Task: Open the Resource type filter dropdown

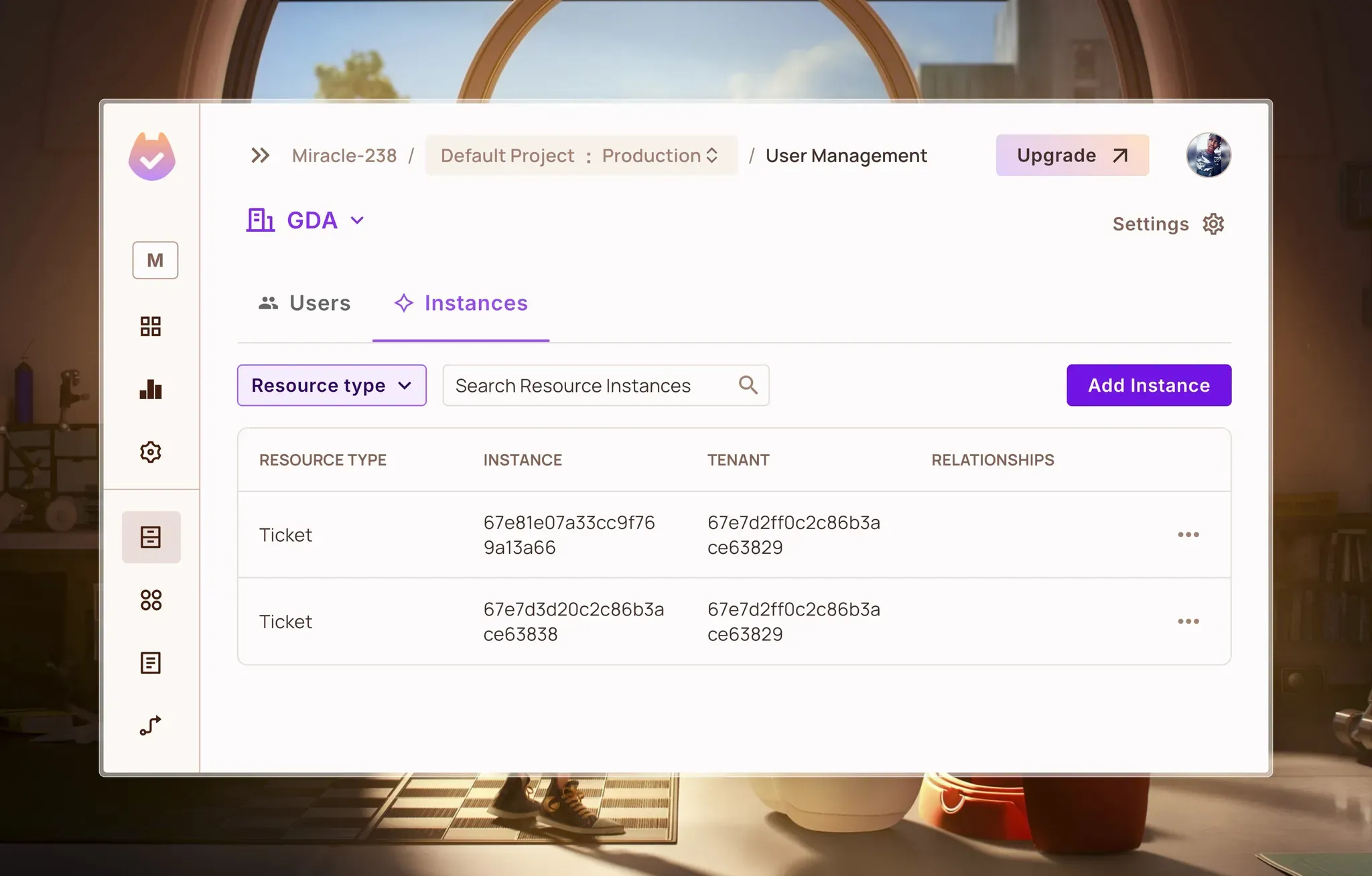Action: click(x=332, y=385)
